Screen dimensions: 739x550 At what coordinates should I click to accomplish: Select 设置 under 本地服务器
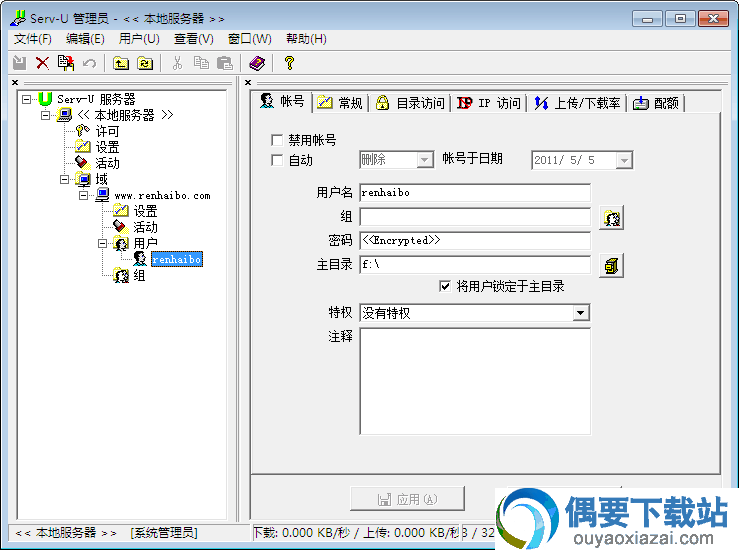tap(107, 147)
